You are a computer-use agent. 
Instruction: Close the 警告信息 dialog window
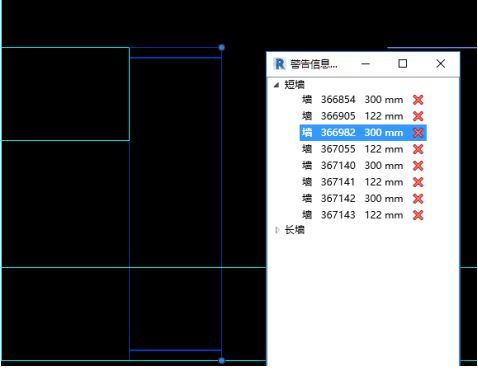pyautogui.click(x=441, y=64)
